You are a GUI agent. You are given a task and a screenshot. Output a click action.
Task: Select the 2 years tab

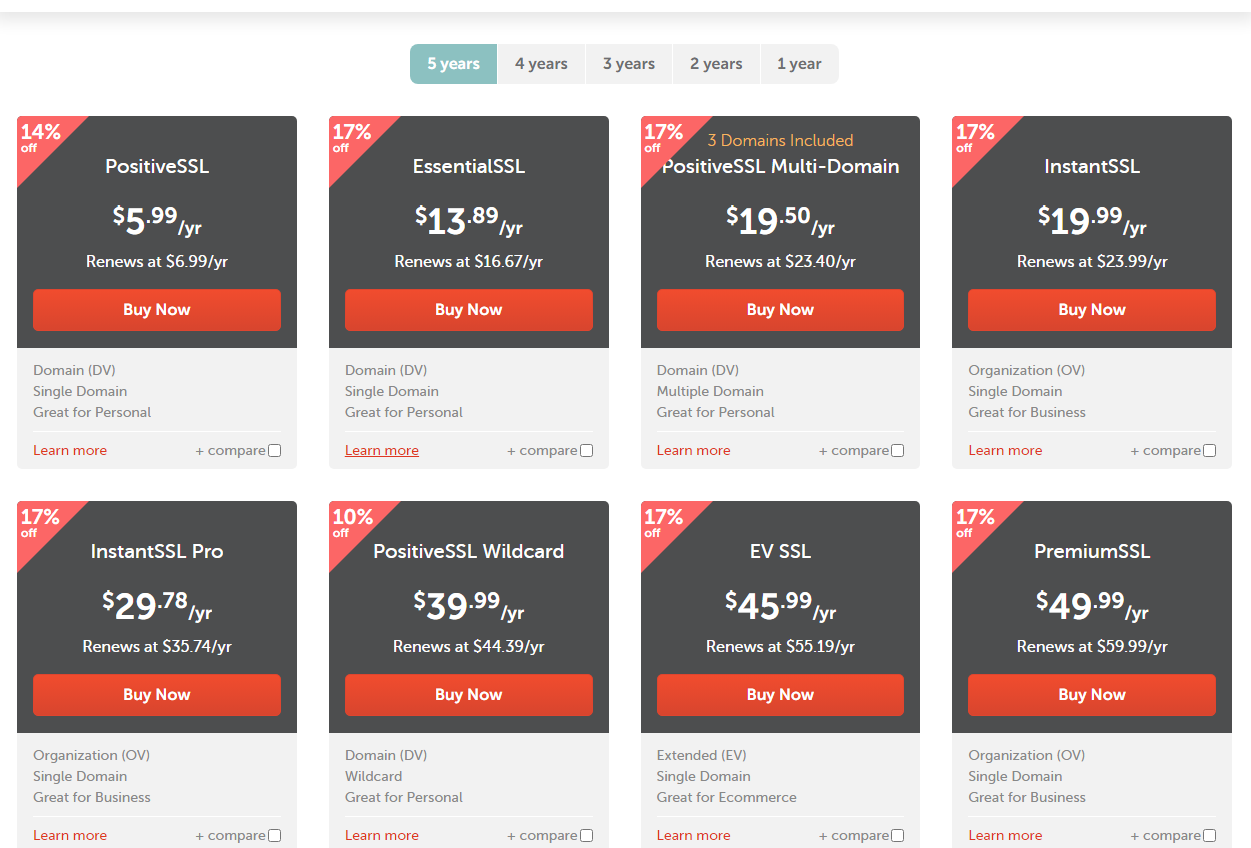click(x=716, y=64)
